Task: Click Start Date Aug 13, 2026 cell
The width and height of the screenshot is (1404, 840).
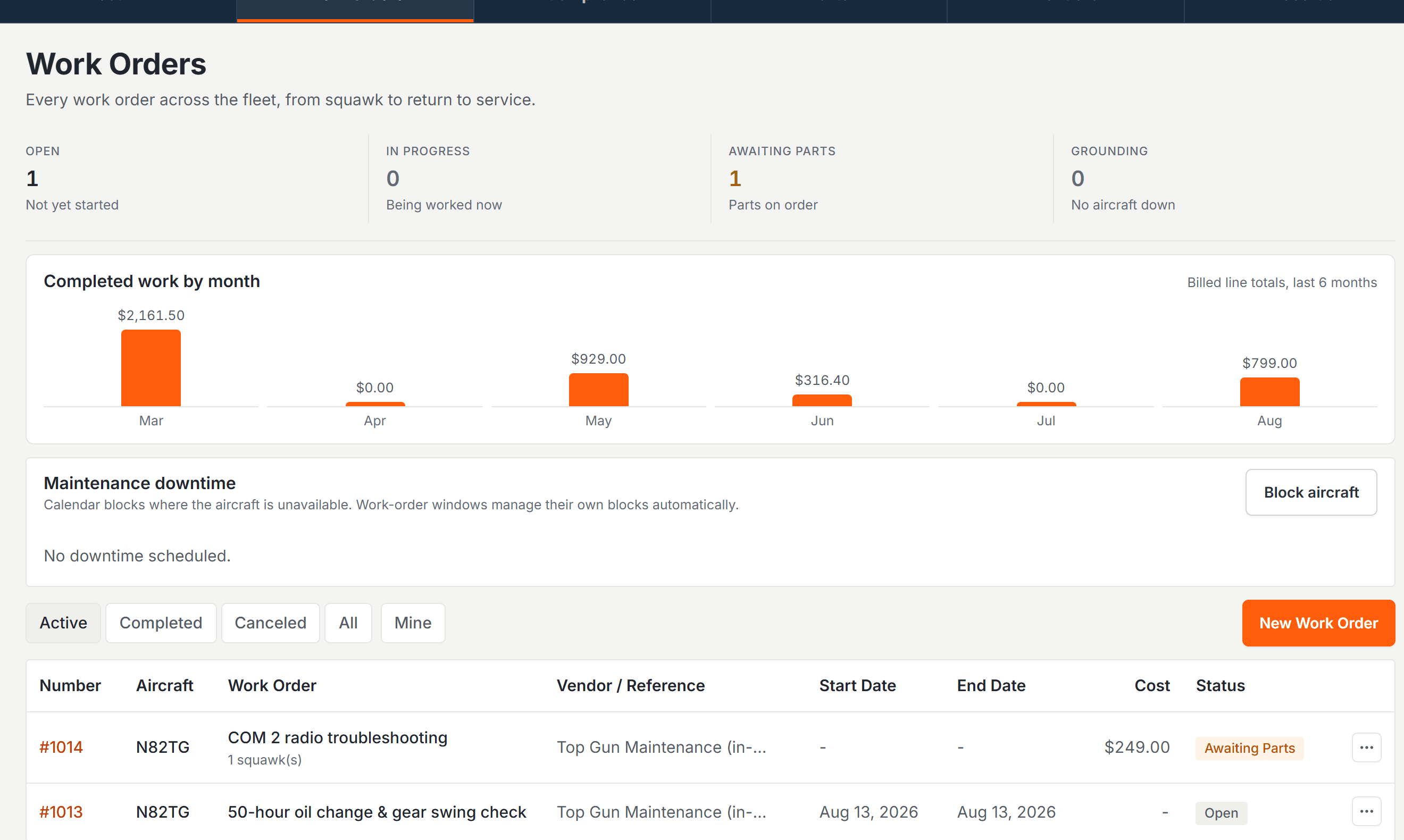Action: pyautogui.click(x=868, y=812)
